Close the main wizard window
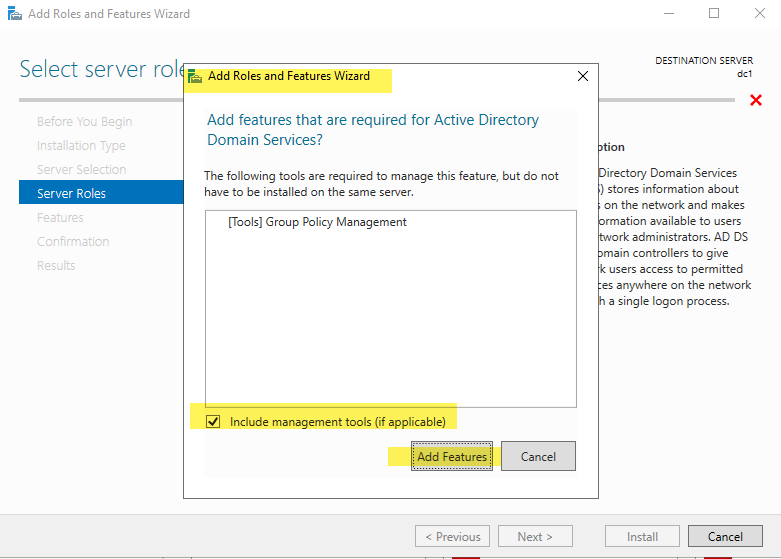The height and width of the screenshot is (559, 781). 759,13
